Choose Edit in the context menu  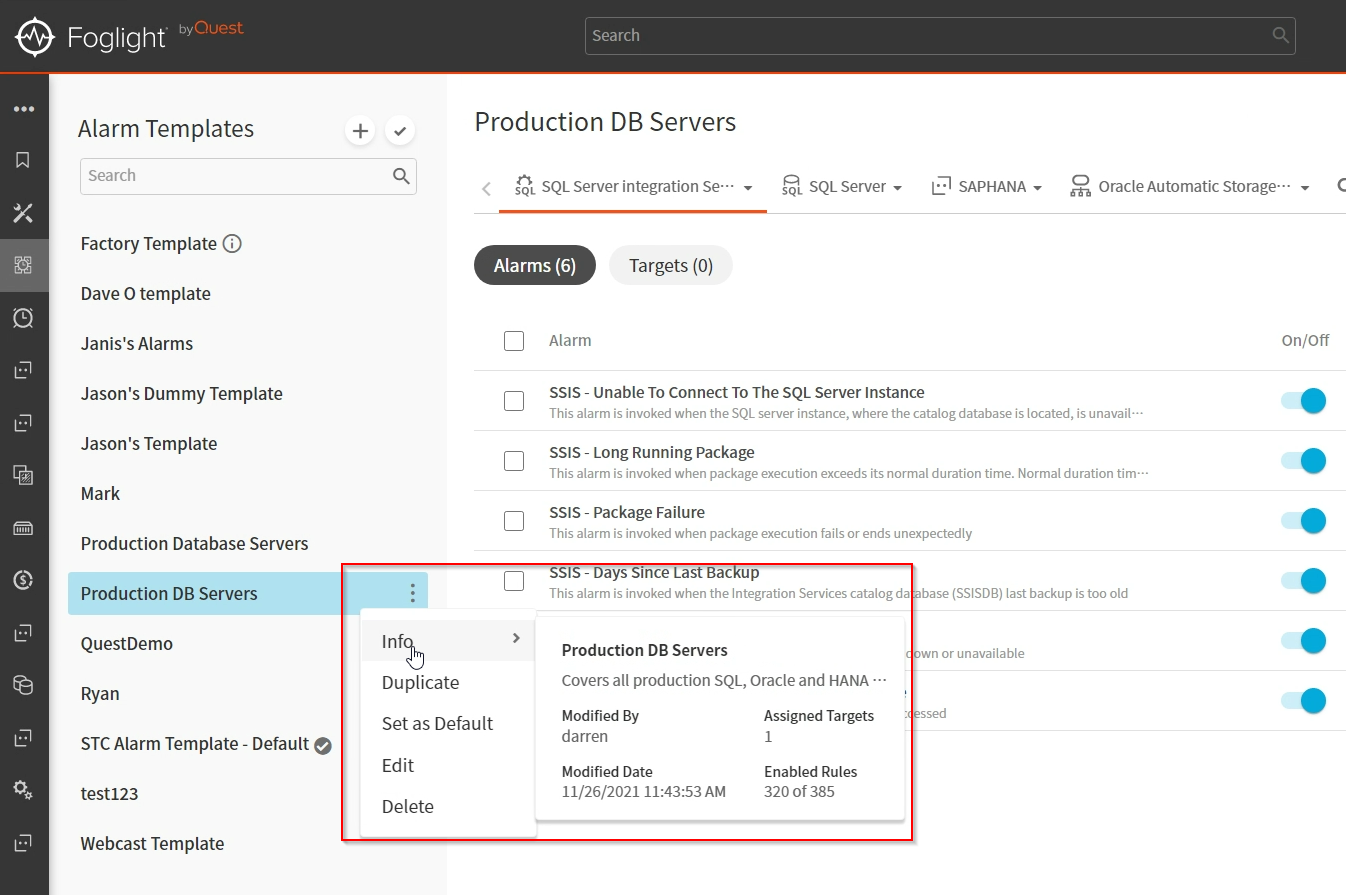click(x=397, y=766)
